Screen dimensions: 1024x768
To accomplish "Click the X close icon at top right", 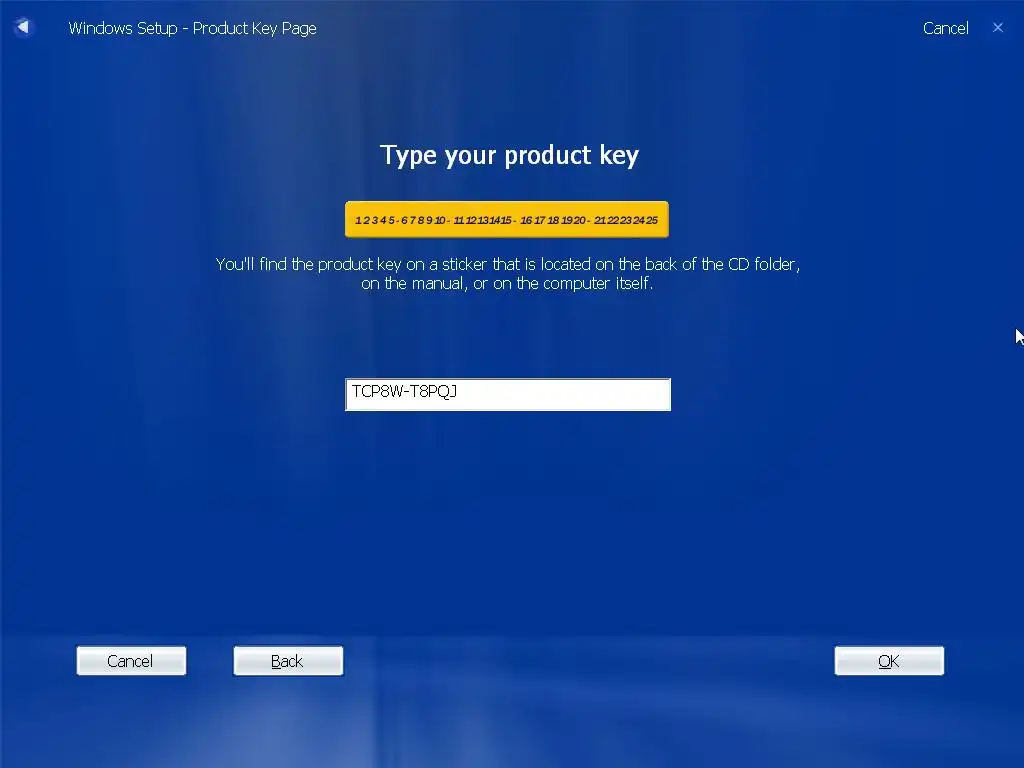I will (997, 27).
